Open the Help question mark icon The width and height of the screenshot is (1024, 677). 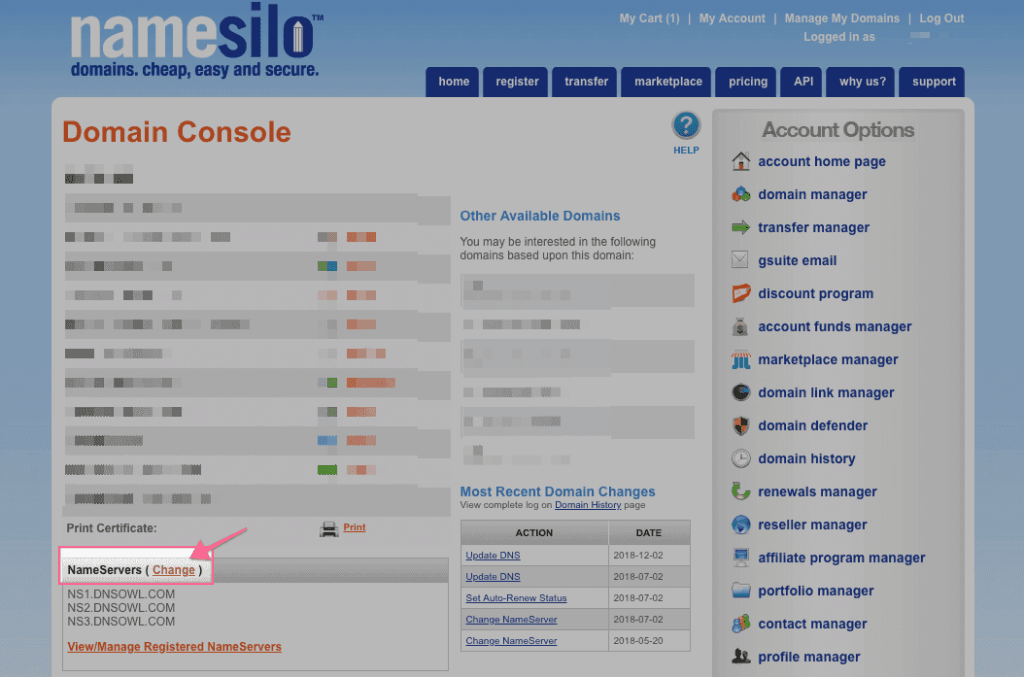tap(686, 126)
